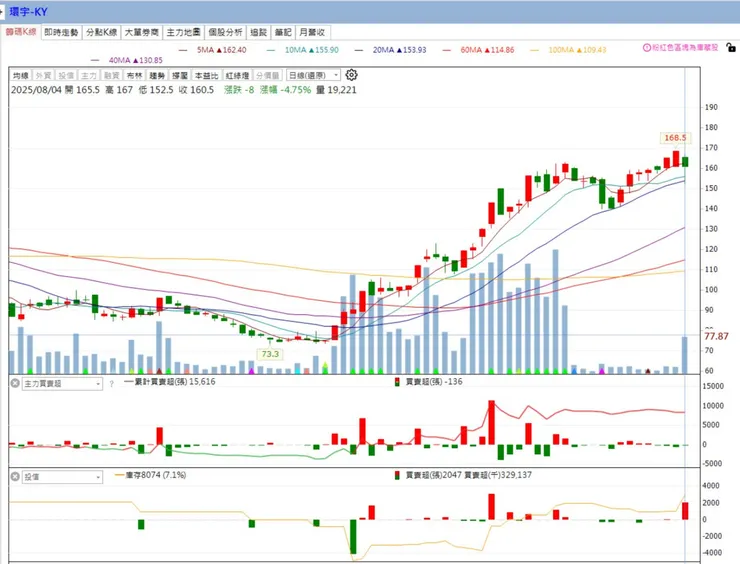This screenshot has width=740, height=564.
Task: Switch to the 個股分析 tab
Action: pyautogui.click(x=225, y=32)
